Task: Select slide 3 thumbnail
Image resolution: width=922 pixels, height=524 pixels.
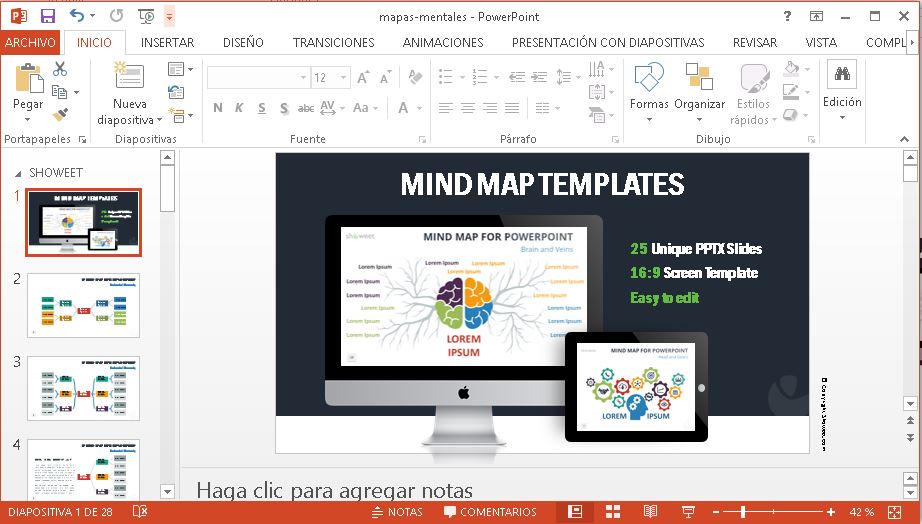Action: click(83, 388)
